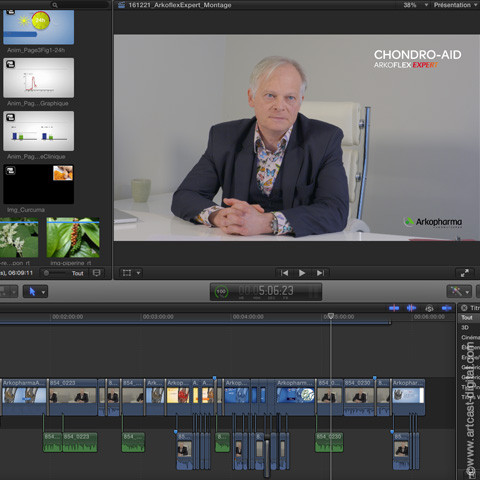Screen dimensions: 480x480
Task: Click the 100% background tasks indicator
Action: (221, 292)
